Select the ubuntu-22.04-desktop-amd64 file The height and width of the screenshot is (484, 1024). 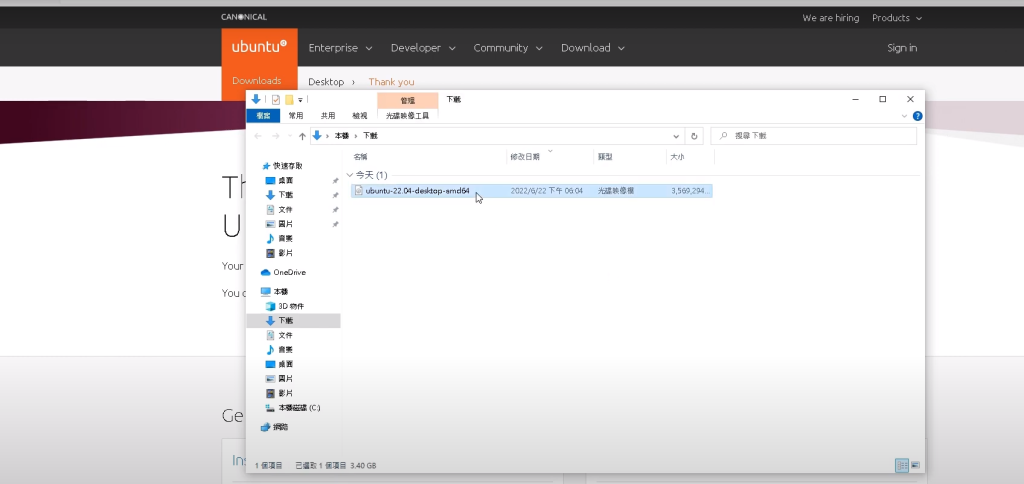(417, 190)
